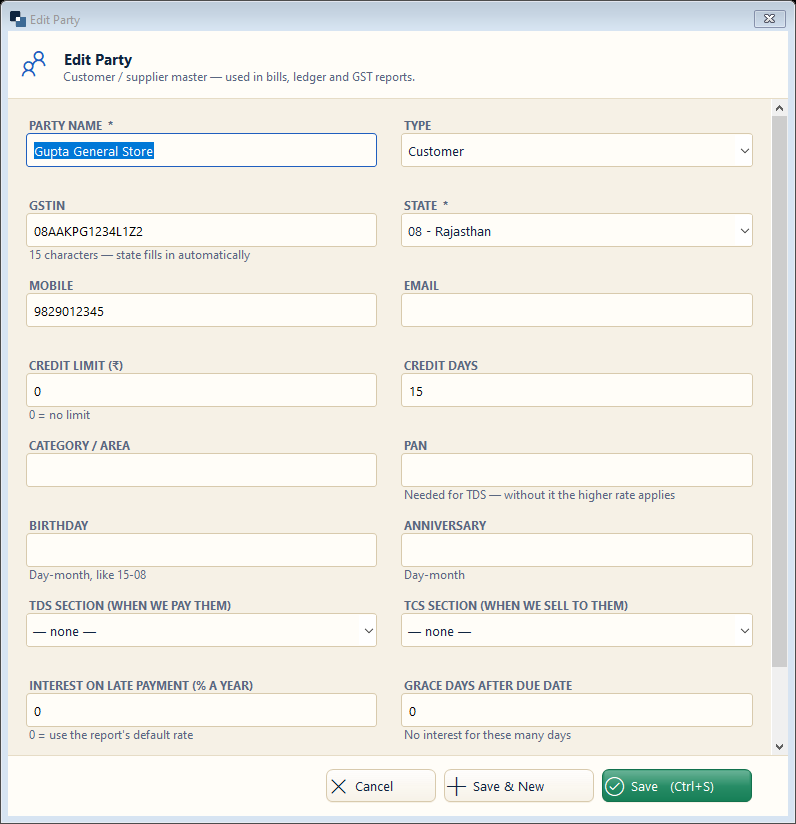Close the Edit Party window
This screenshot has width=796, height=824.
click(x=769, y=19)
